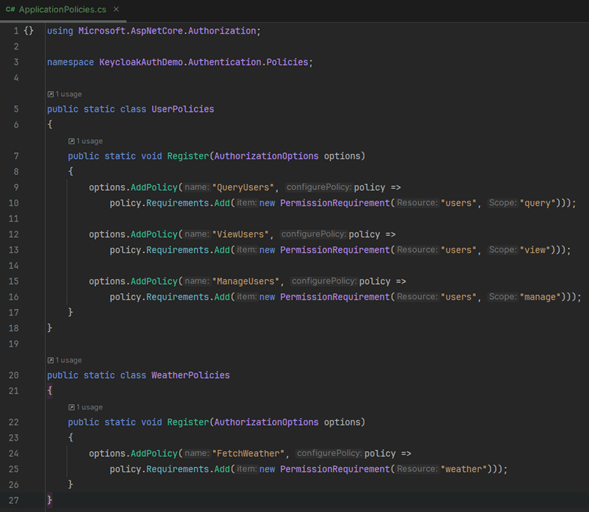Click the Requirements property on line 25
589x512 pixels.
click(x=177, y=469)
